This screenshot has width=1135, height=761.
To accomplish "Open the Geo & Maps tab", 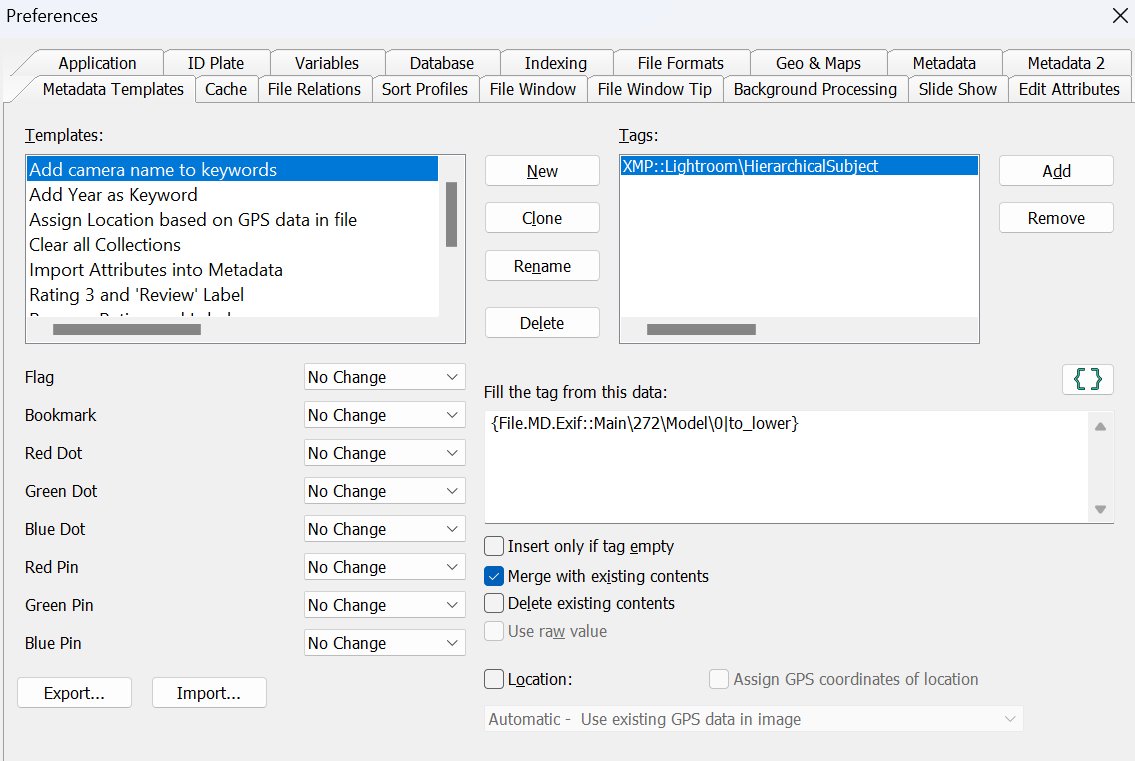I will (x=818, y=63).
